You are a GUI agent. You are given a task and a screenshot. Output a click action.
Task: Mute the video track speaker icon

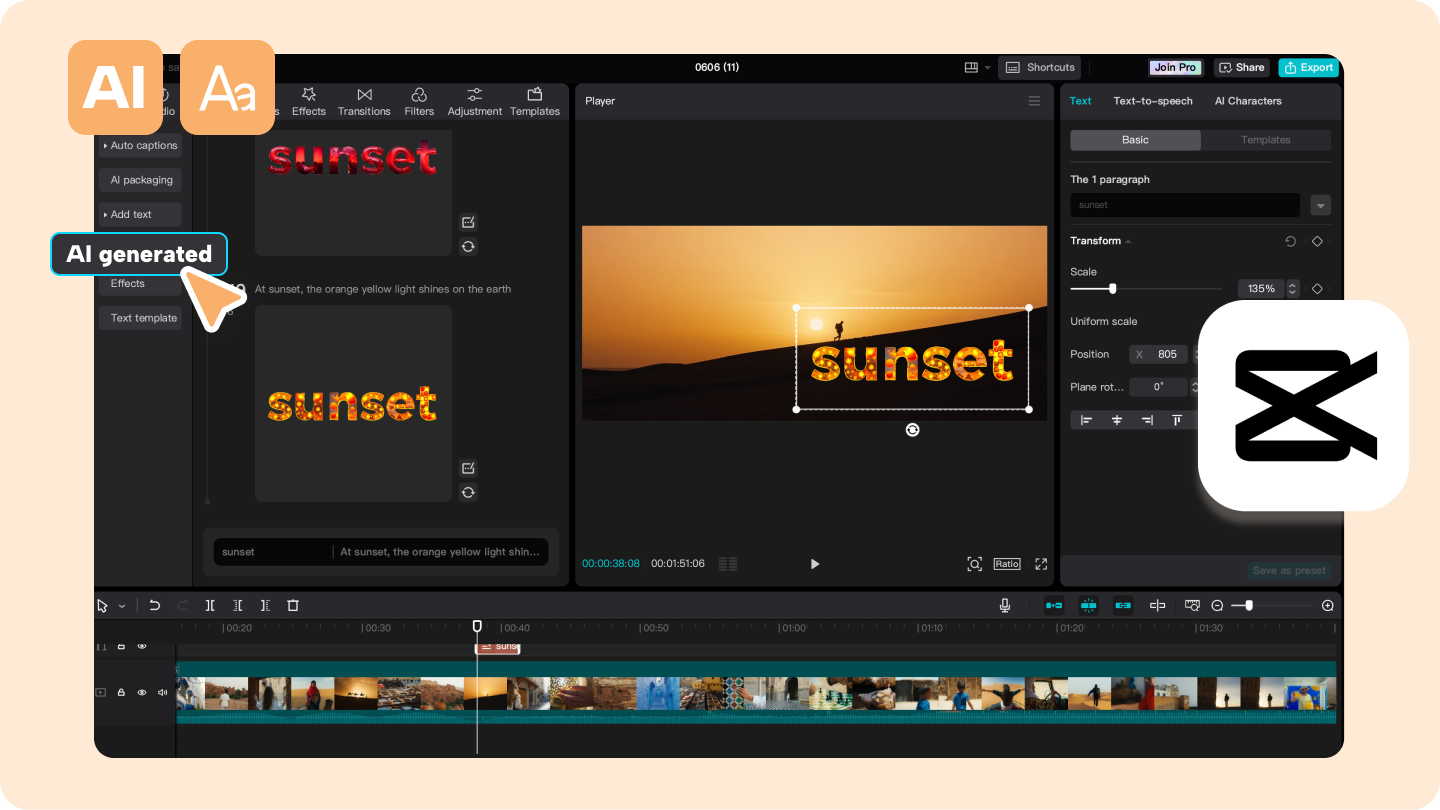(162, 692)
